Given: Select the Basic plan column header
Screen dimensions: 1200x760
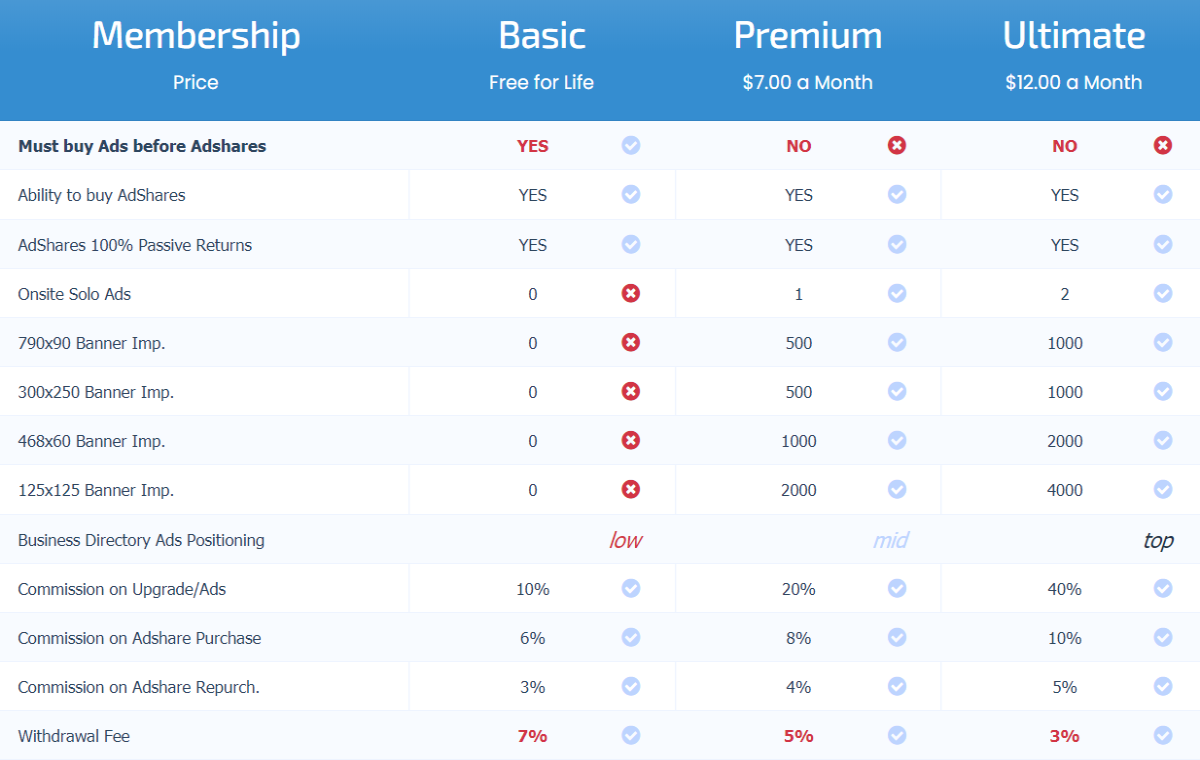Looking at the screenshot, I should (x=542, y=36).
